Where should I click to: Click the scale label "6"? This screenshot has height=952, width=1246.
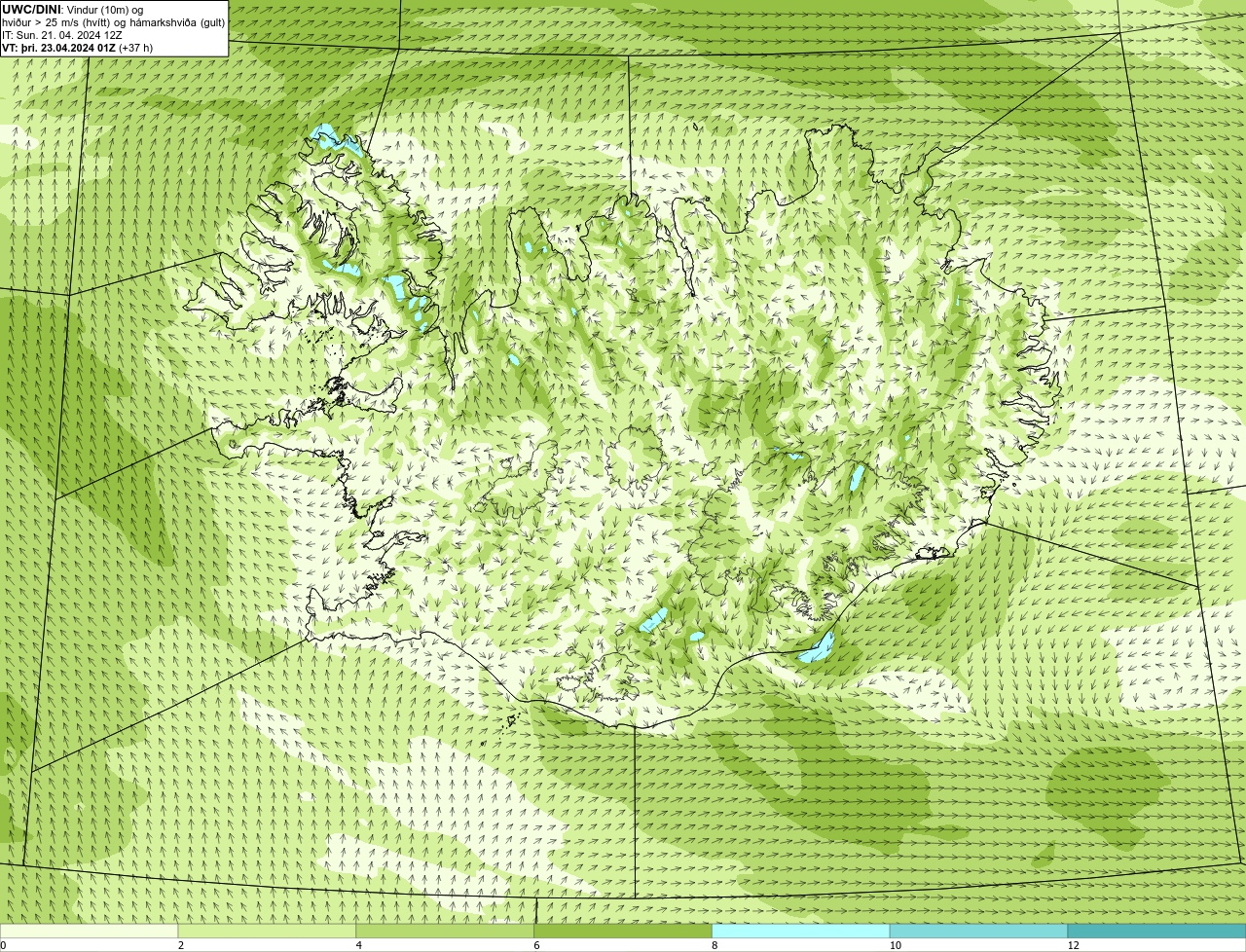[537, 945]
